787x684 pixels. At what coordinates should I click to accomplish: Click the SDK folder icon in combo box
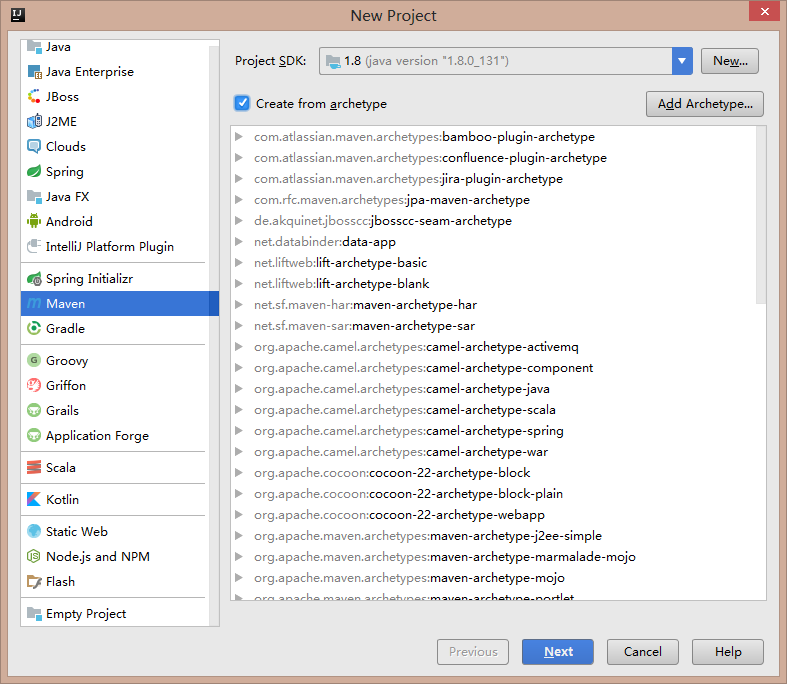[333, 61]
